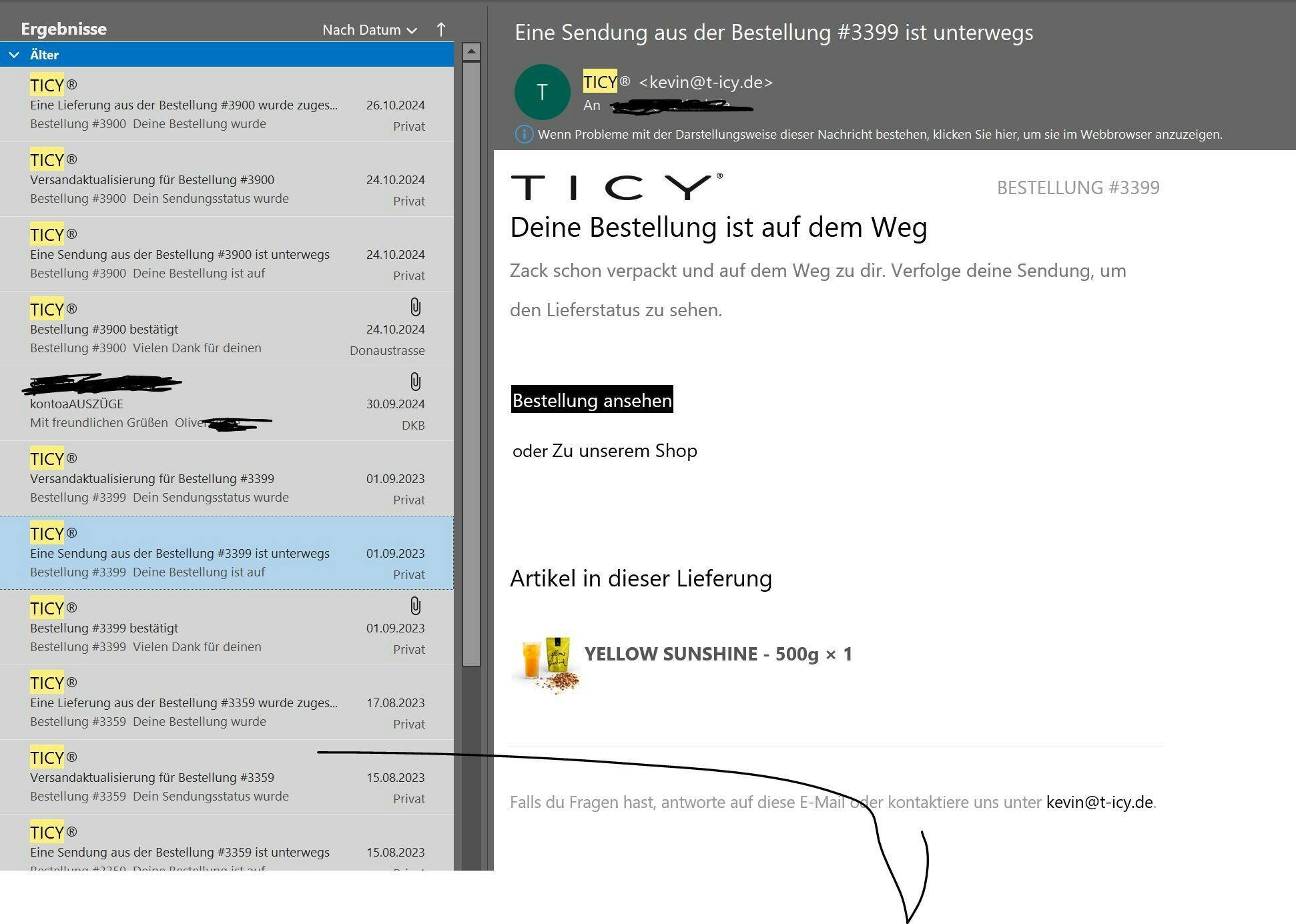
Task: Open email Versandaktualisierung für Bestellung #3359
Action: [227, 777]
